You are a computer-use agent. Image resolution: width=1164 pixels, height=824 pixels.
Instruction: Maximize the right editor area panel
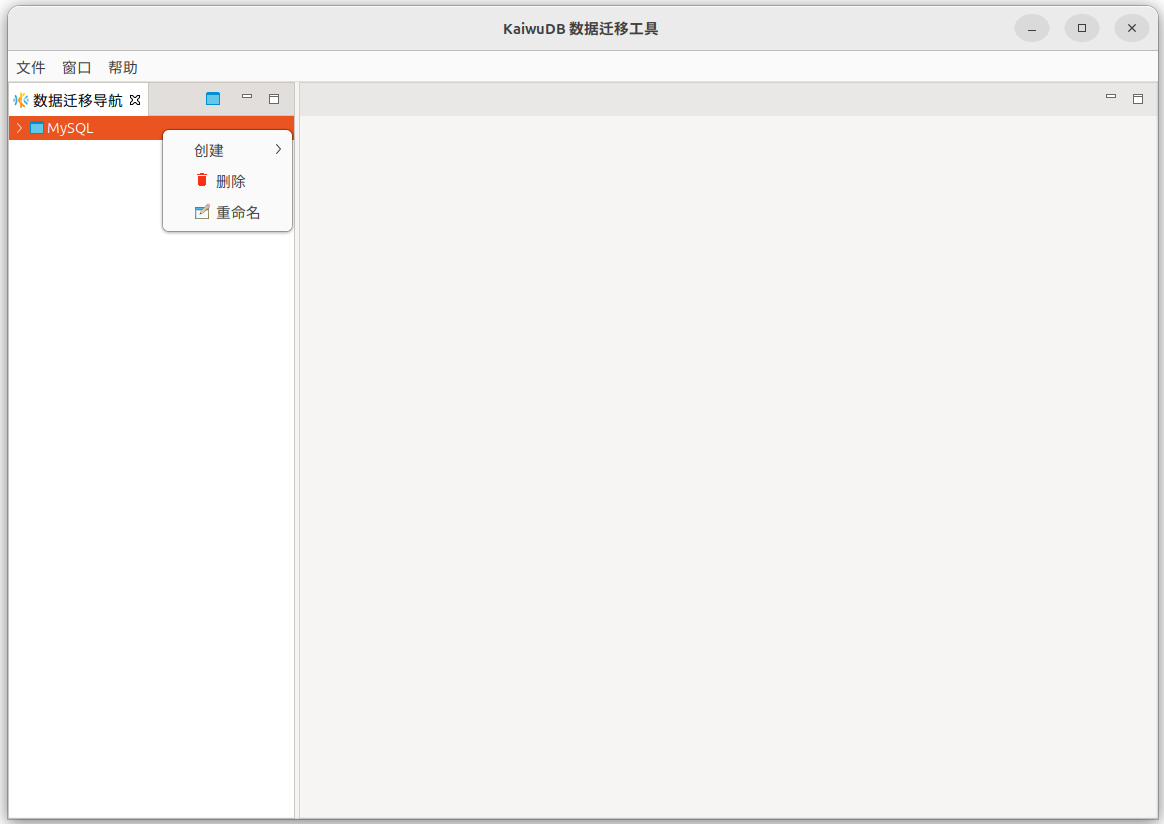tap(1137, 99)
